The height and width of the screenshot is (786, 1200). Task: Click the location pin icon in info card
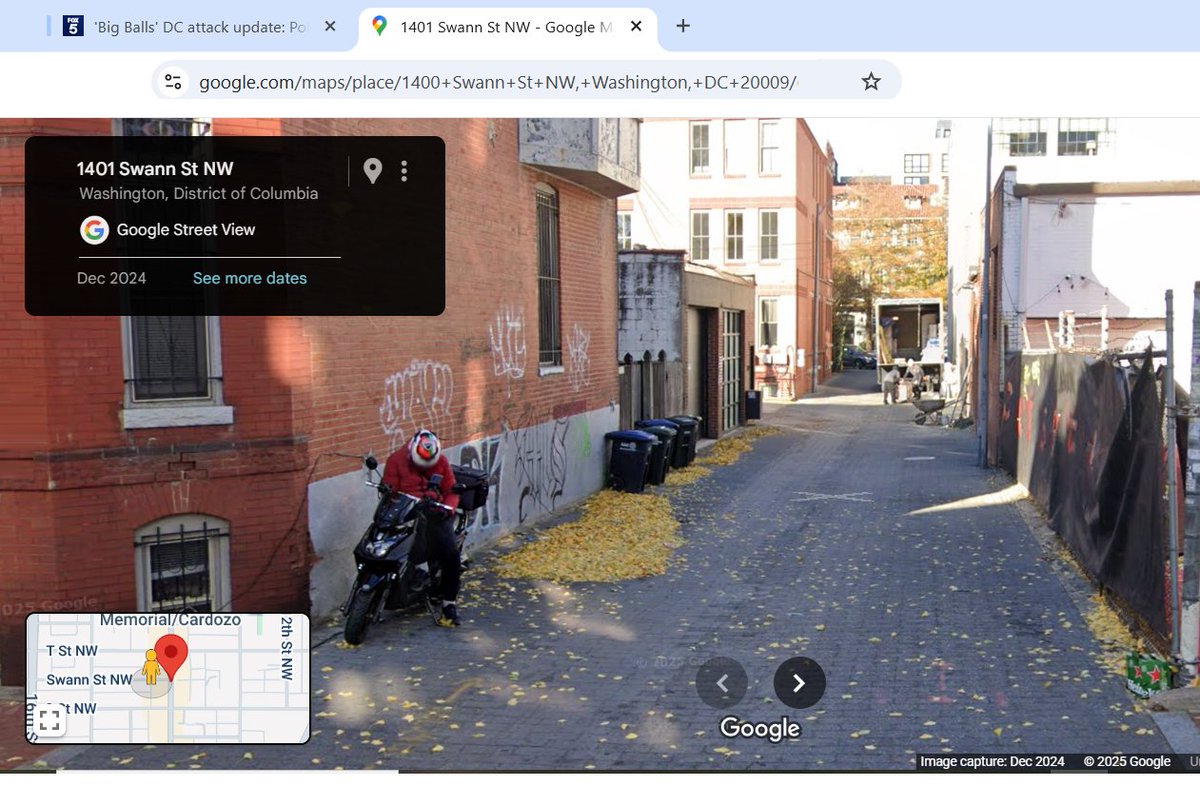click(372, 171)
